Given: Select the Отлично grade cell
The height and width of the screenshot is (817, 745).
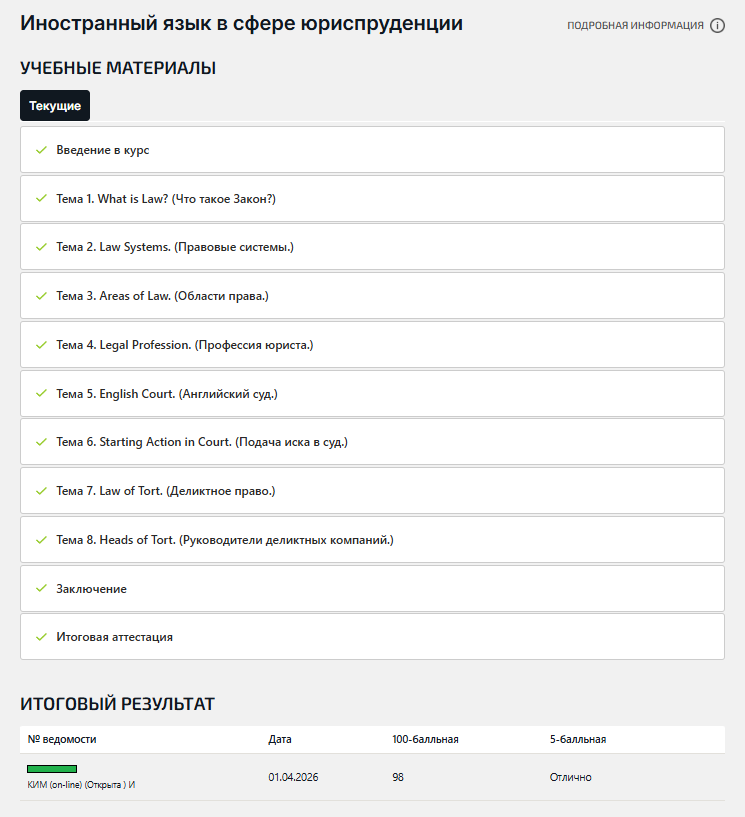Looking at the screenshot, I should 571,777.
